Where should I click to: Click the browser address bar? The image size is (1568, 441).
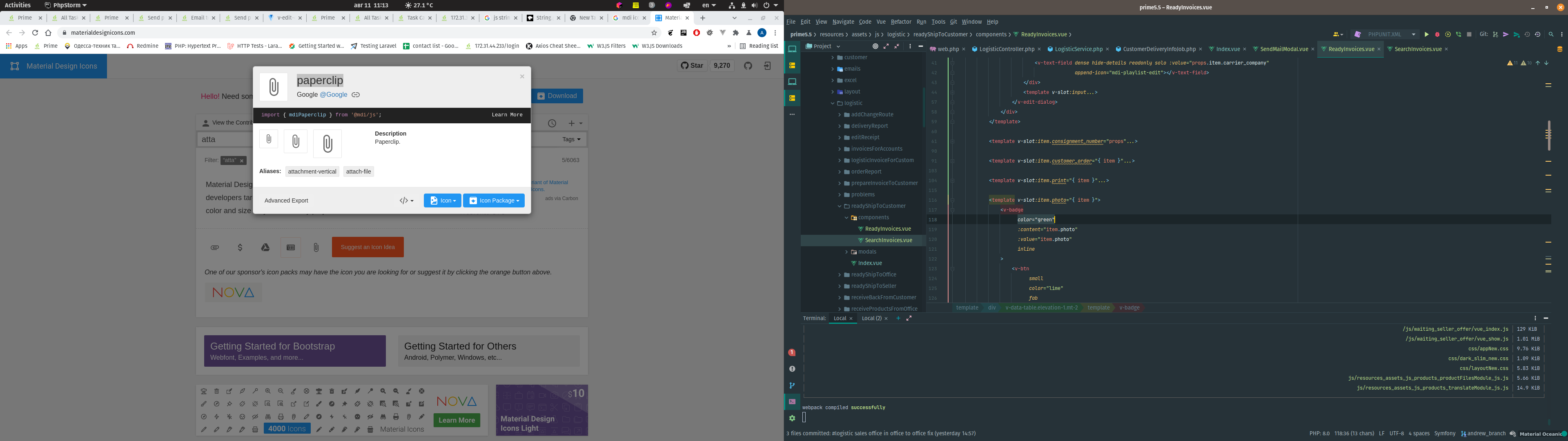point(359,33)
